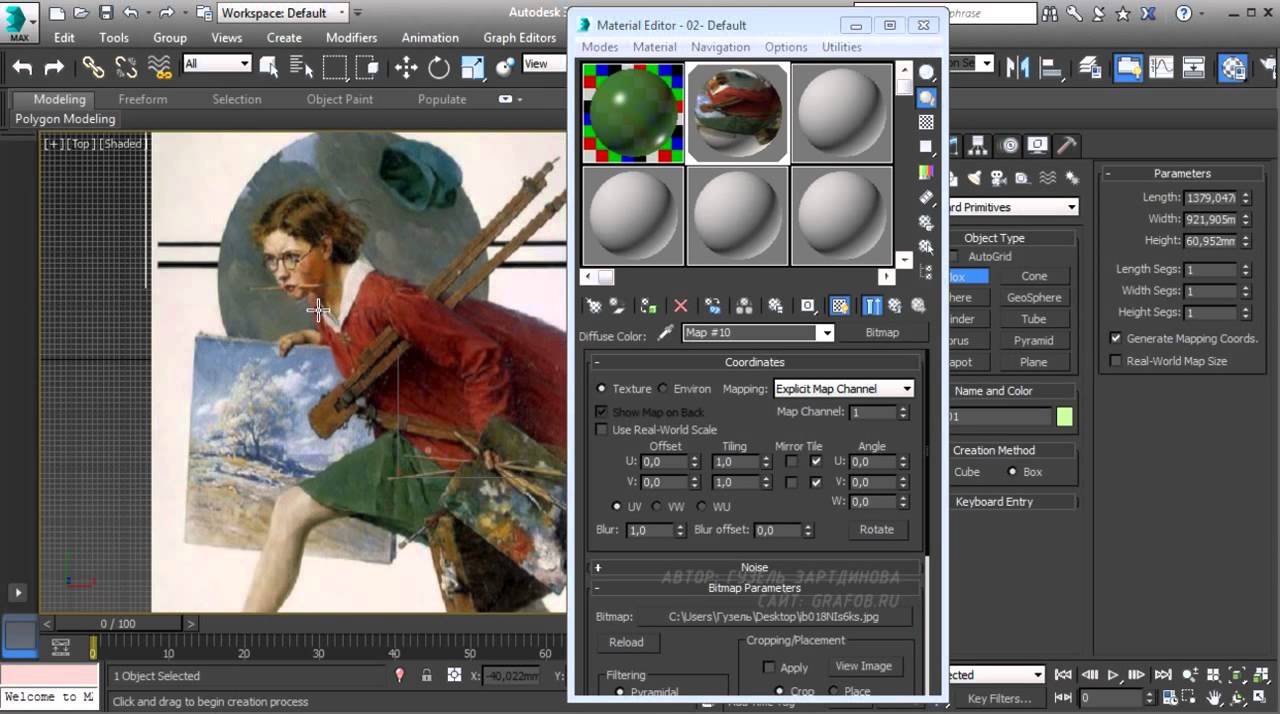Open Select by Name list icon
The height and width of the screenshot is (714, 1280).
(x=301, y=67)
